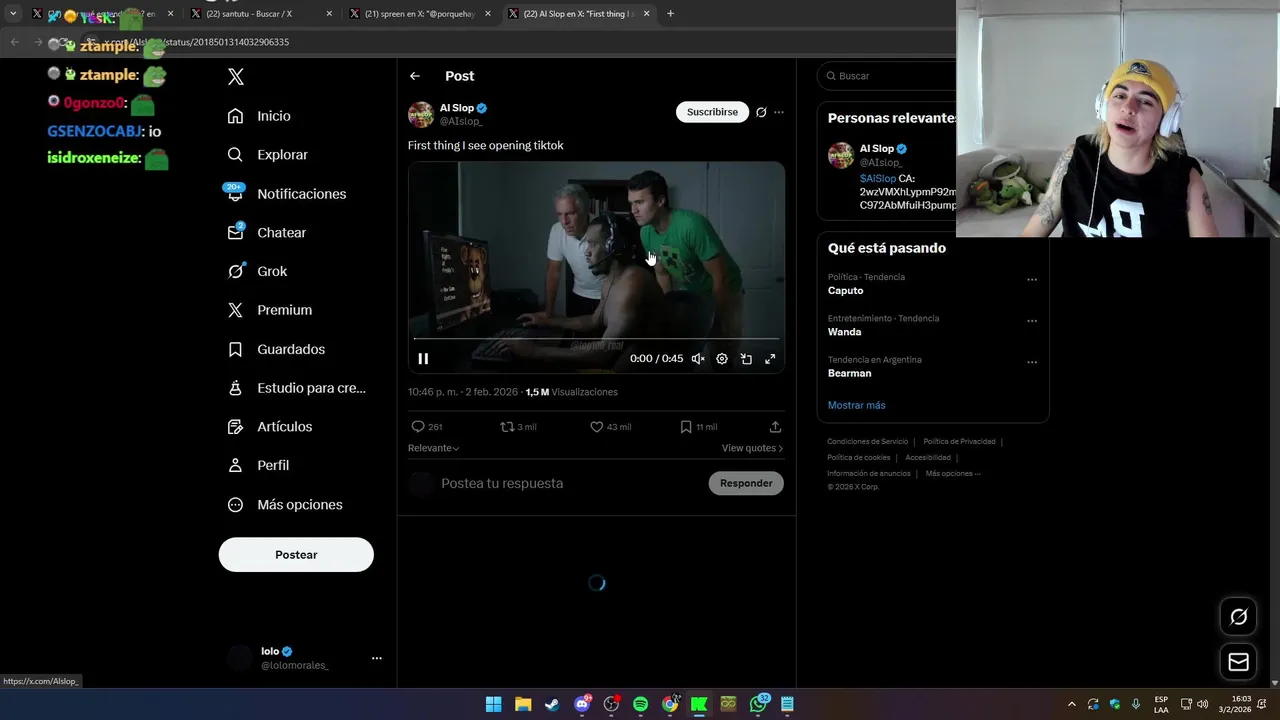Switch to the santutu - Buscar tab
This screenshot has width=1280, height=720.
(262, 14)
